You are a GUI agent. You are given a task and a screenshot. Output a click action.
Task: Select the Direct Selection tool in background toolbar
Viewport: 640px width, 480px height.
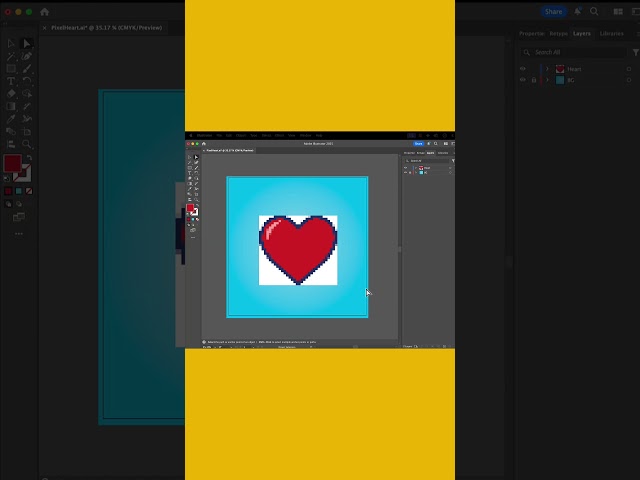tap(27, 43)
